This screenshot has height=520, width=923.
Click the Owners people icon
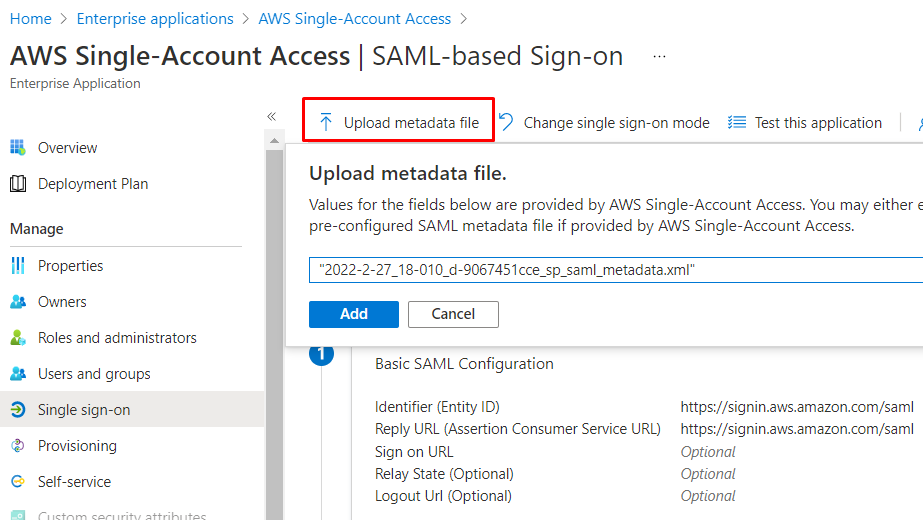click(x=18, y=302)
